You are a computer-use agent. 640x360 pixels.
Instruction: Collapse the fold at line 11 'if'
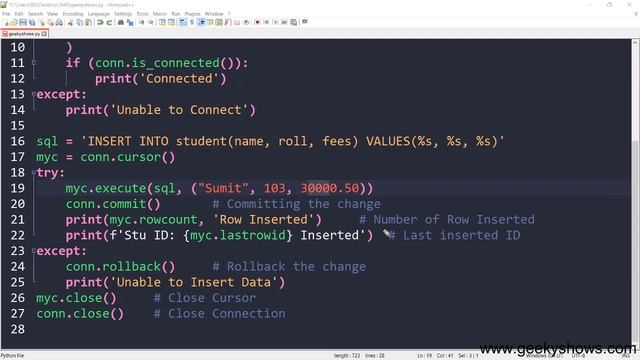[34, 63]
